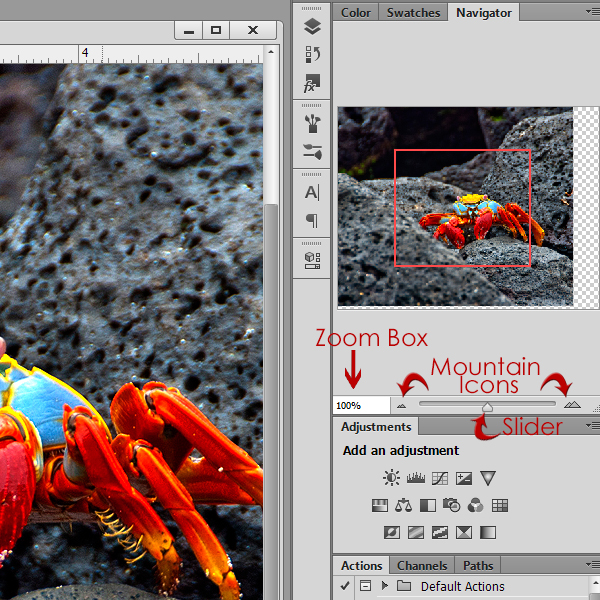Add a Levels adjustment

(415, 478)
